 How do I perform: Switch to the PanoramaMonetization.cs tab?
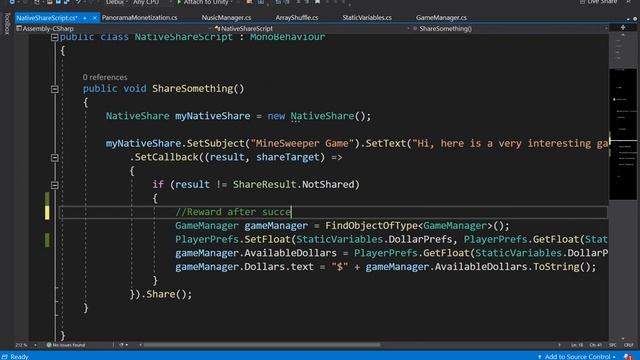click(x=140, y=18)
